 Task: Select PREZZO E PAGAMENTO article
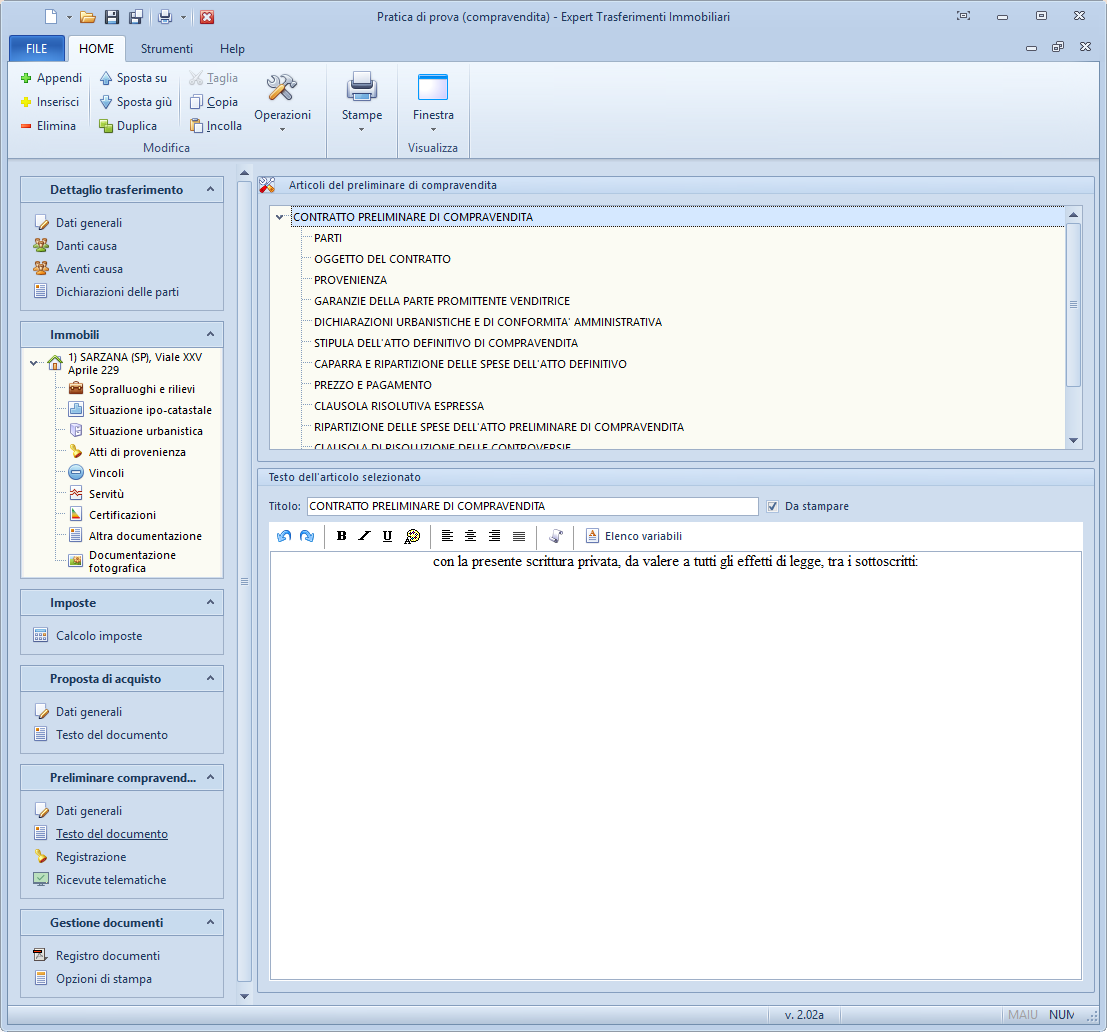373,385
